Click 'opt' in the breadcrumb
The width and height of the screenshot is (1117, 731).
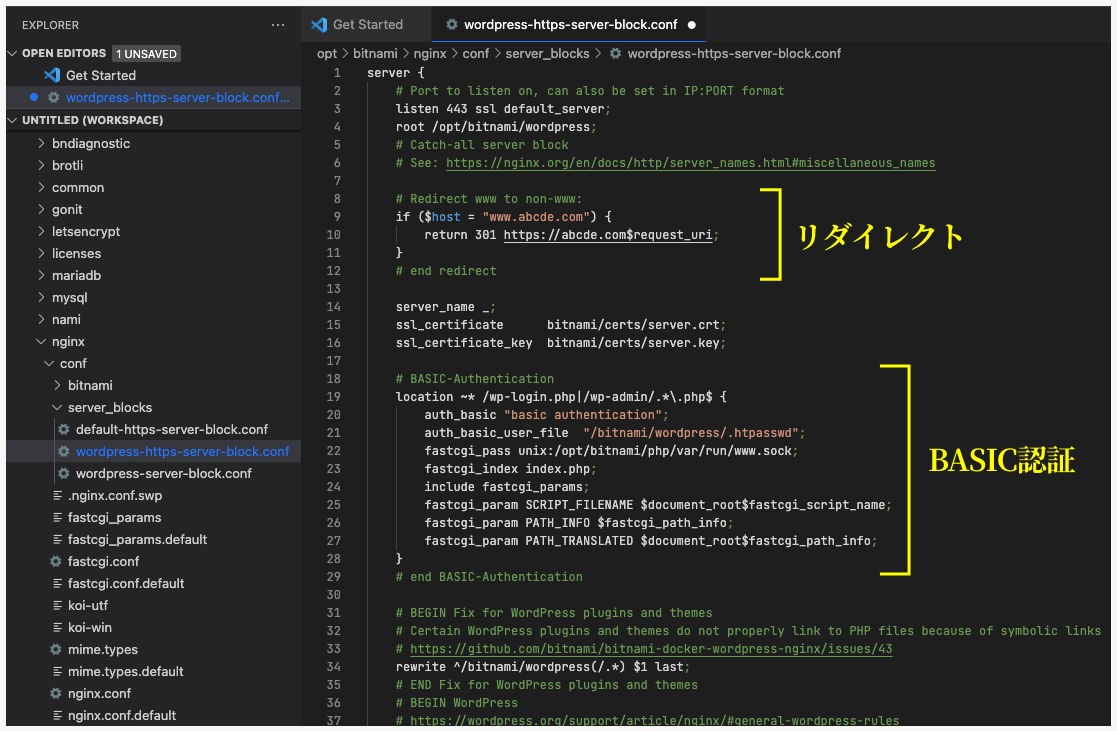[x=327, y=53]
